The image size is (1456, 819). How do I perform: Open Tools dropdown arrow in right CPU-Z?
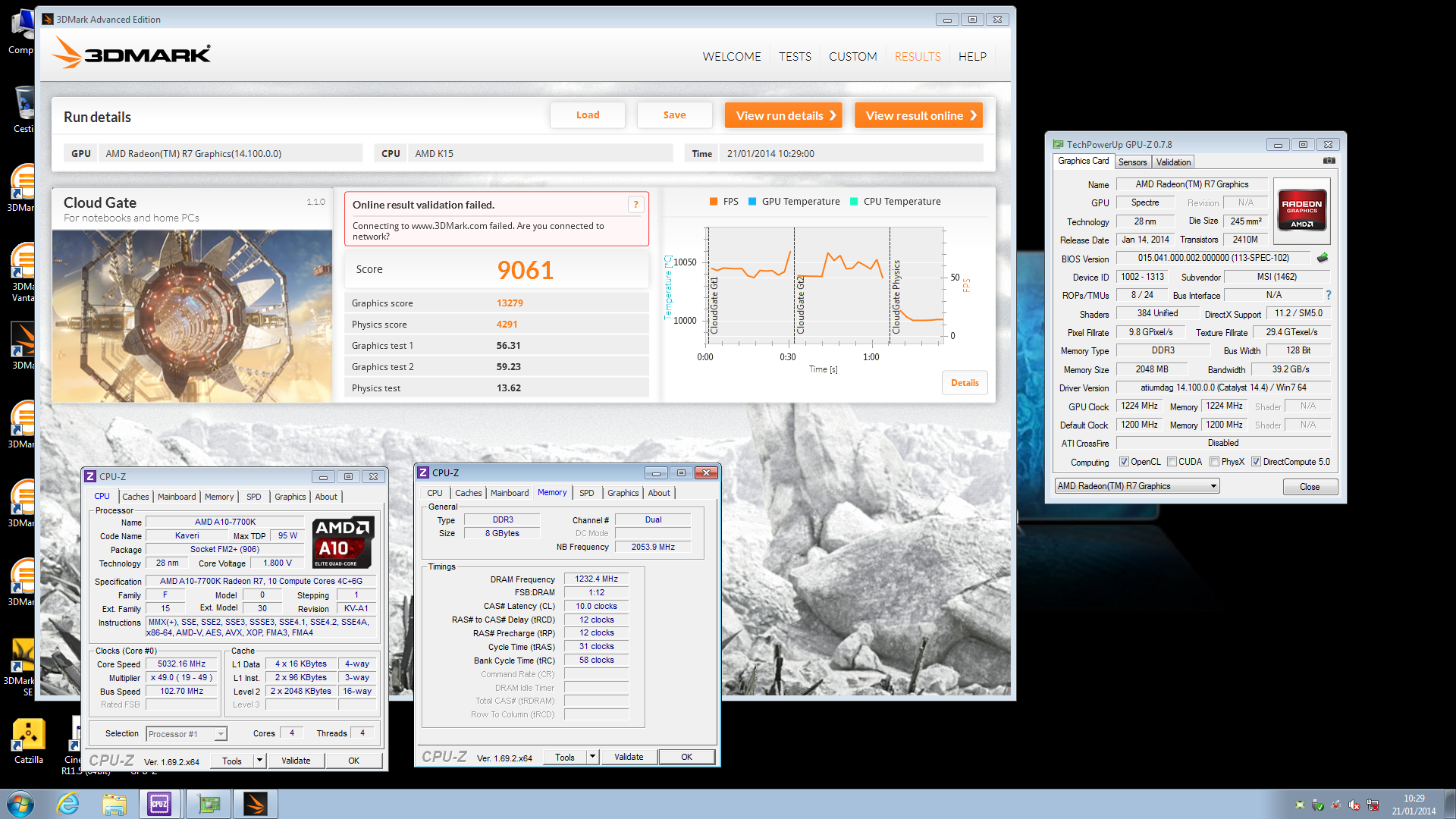(x=592, y=757)
